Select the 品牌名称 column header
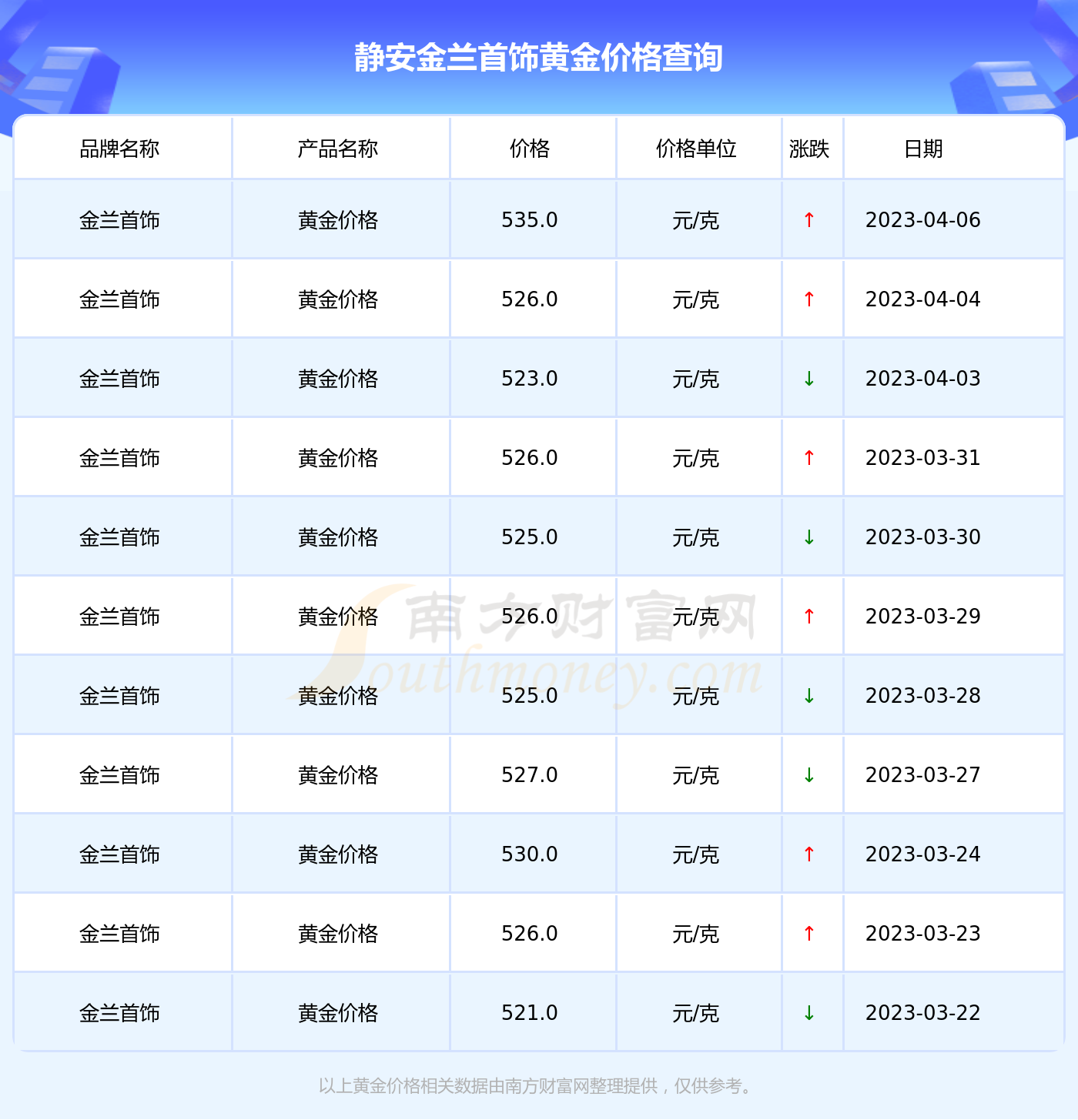Screen dimensions: 1078x1120 point(119,149)
